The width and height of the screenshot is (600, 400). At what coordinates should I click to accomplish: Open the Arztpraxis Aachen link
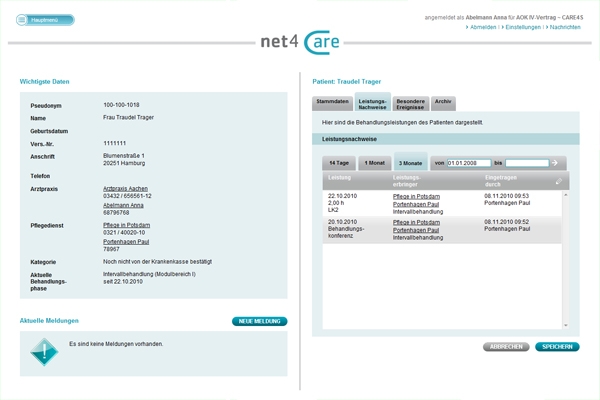[125, 189]
